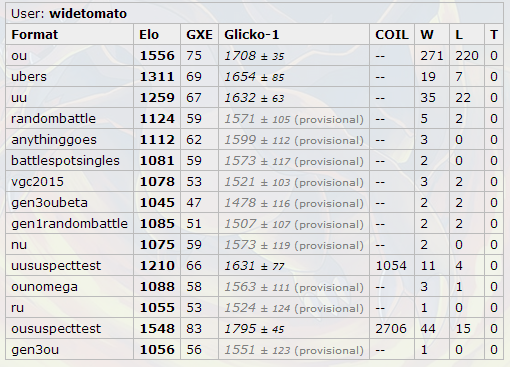
Task: Click the GXE column header
Action: pos(199,35)
